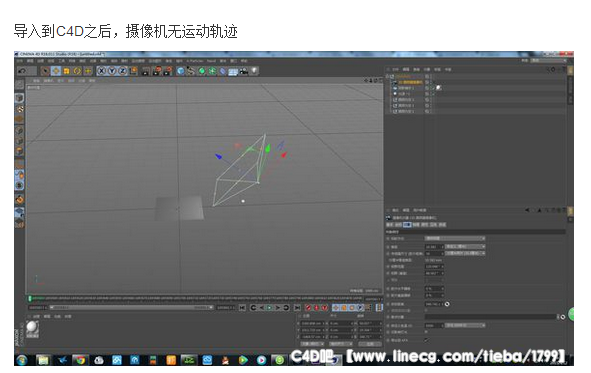Toggle the keyframe circle beside the projection attribute
Screen dimensions: 591x373
tap(388, 238)
